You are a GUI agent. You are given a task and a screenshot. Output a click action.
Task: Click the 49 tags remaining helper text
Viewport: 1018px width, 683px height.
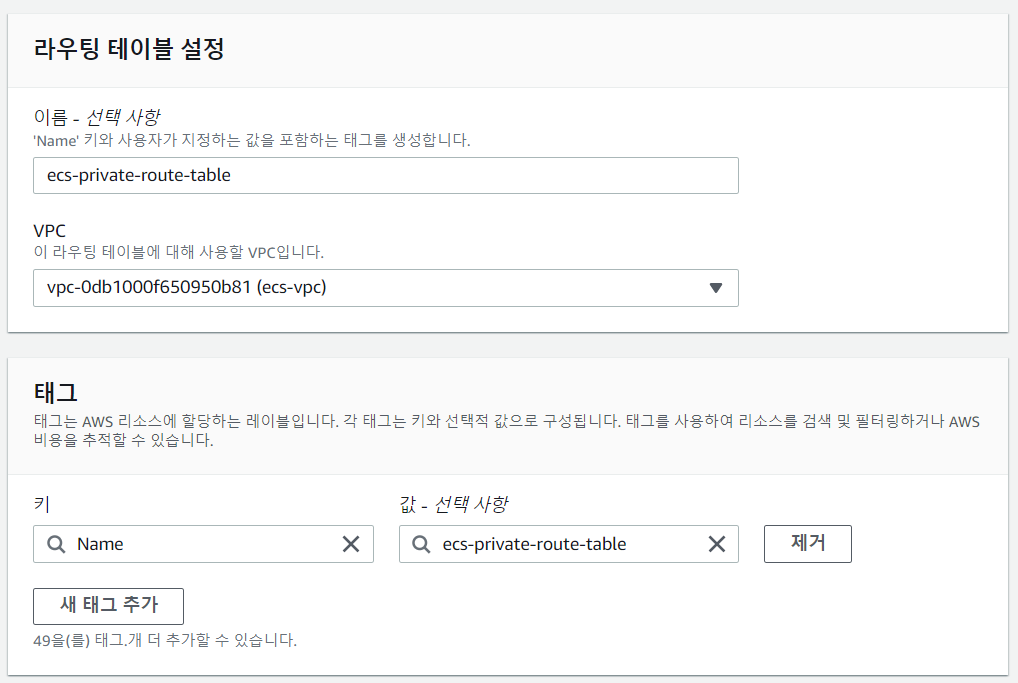click(x=165, y=640)
